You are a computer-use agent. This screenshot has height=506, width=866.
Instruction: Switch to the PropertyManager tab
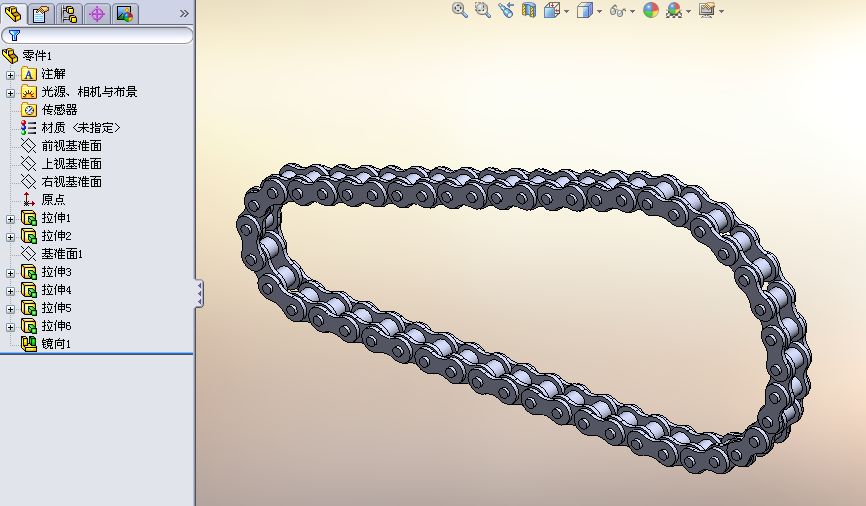(40, 13)
